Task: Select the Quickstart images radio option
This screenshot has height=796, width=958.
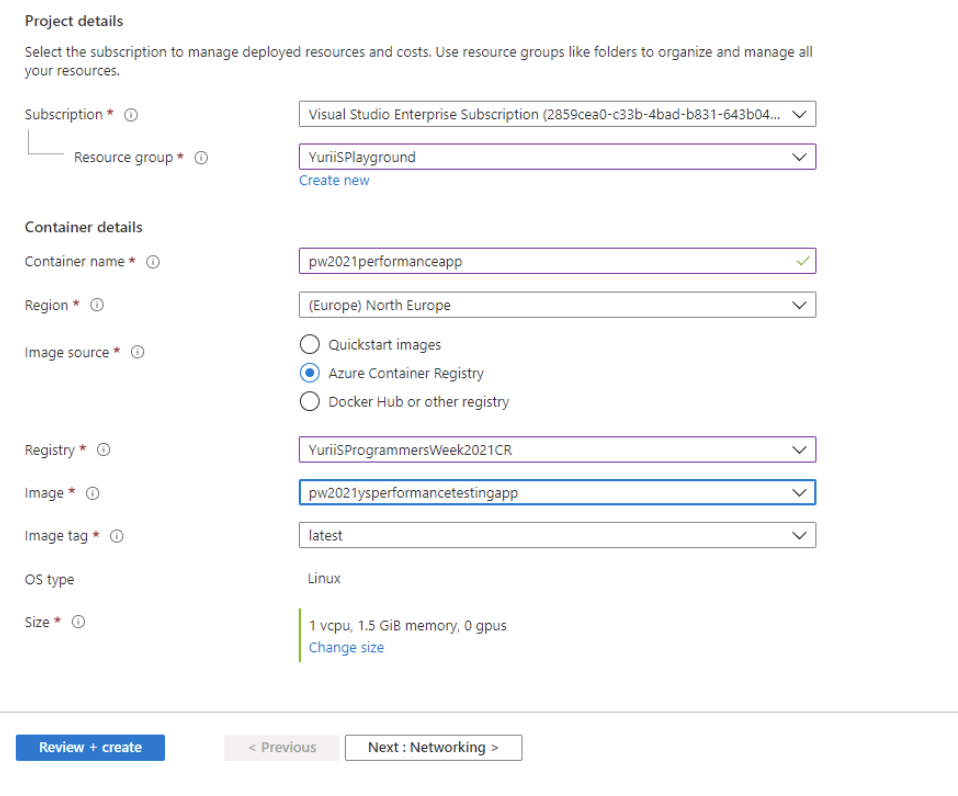Action: click(310, 345)
